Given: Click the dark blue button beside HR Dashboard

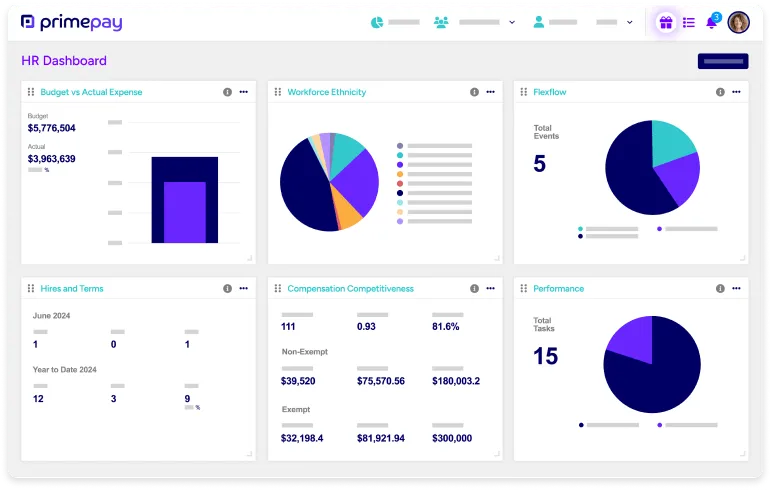Looking at the screenshot, I should pyautogui.click(x=723, y=61).
